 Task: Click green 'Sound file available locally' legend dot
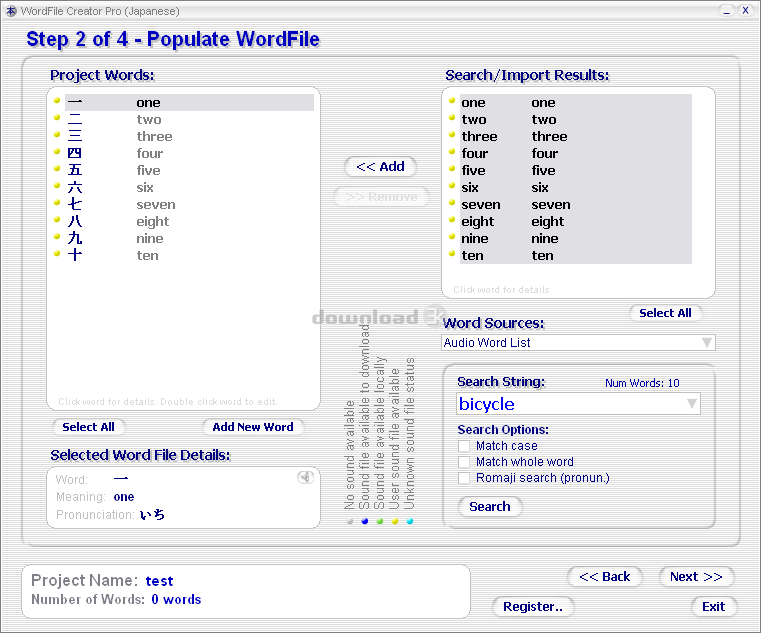click(380, 521)
